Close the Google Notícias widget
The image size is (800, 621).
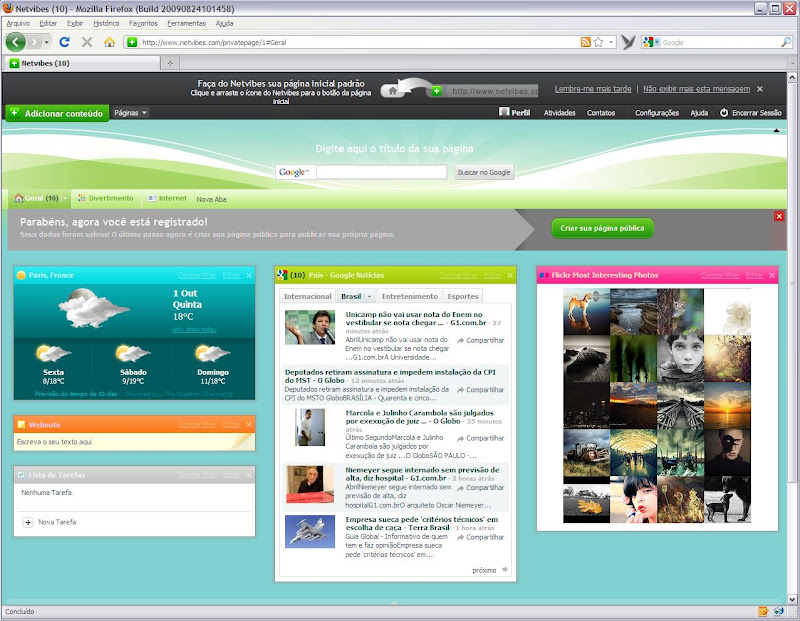click(510, 276)
